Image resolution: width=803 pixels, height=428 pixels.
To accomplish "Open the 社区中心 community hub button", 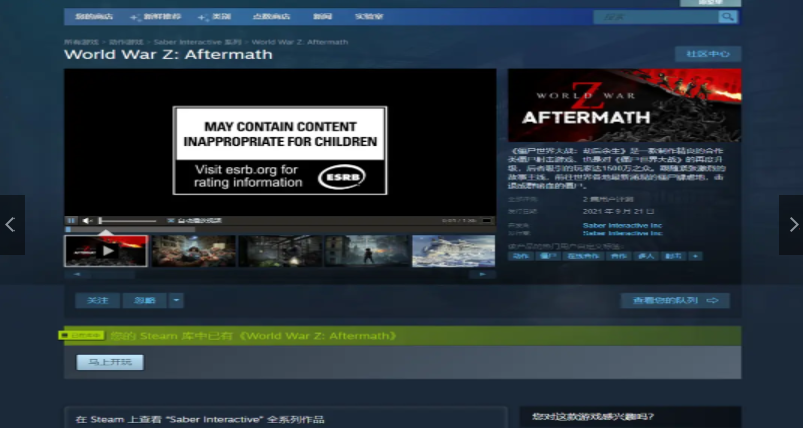I will [708, 54].
